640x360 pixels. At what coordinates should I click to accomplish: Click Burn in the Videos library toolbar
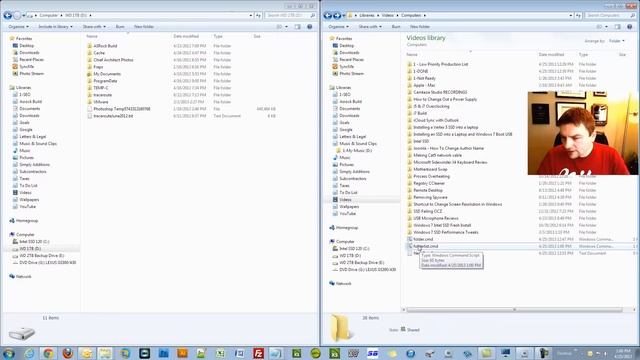point(396,27)
